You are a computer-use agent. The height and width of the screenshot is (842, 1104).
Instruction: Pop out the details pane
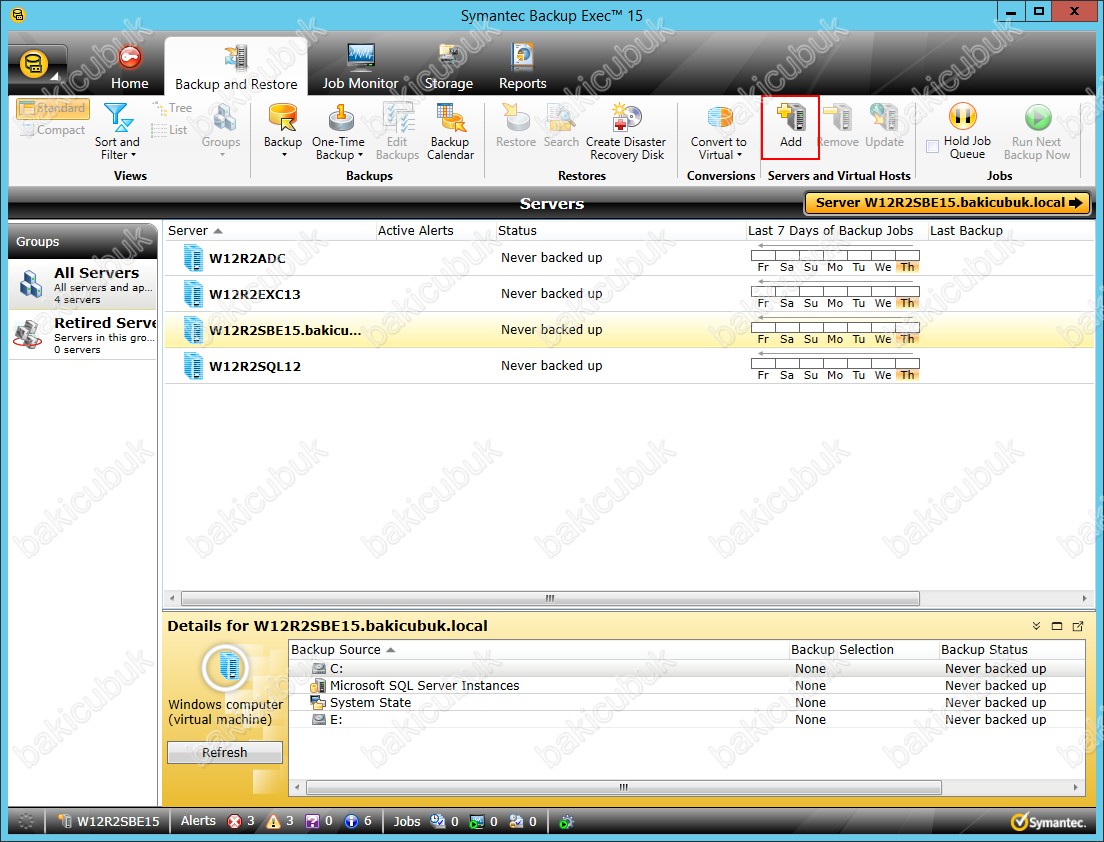1078,626
